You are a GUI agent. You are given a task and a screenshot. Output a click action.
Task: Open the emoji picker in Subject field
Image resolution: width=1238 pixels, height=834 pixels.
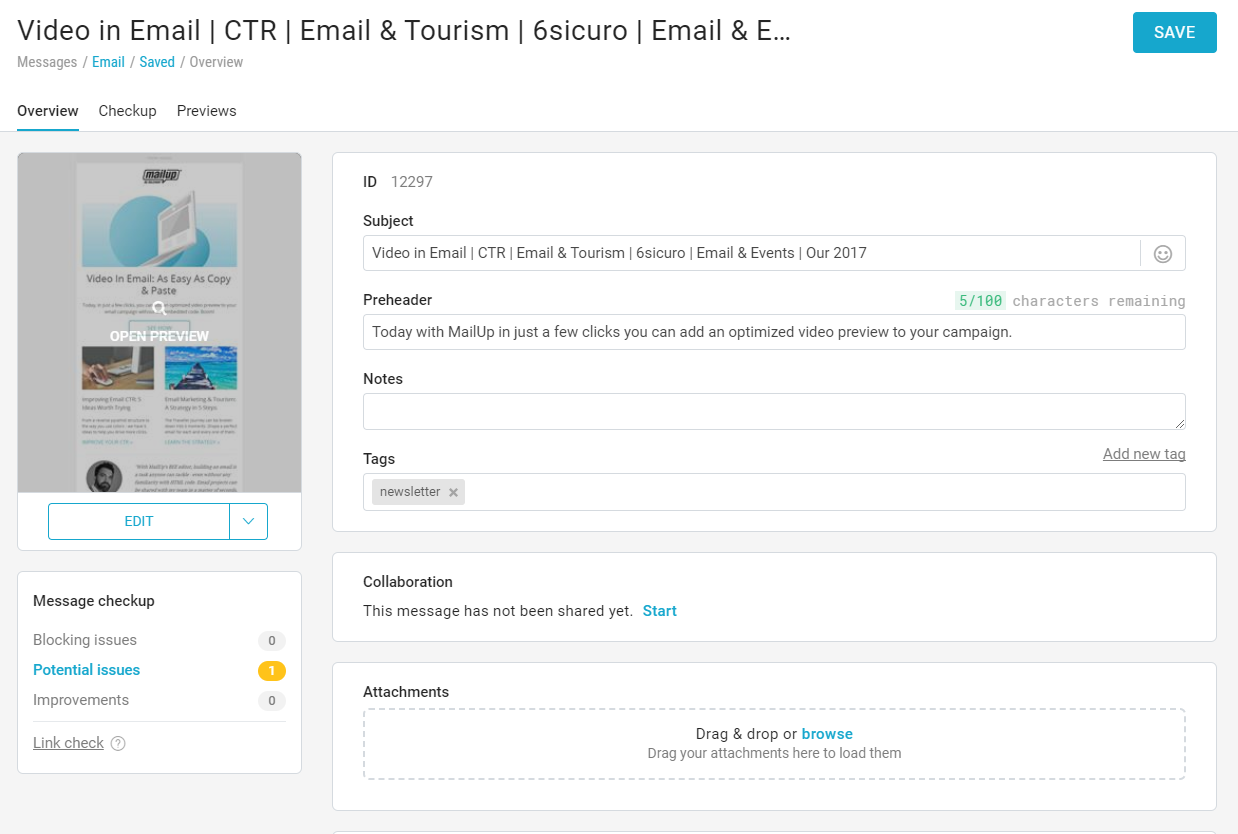pyautogui.click(x=1163, y=254)
